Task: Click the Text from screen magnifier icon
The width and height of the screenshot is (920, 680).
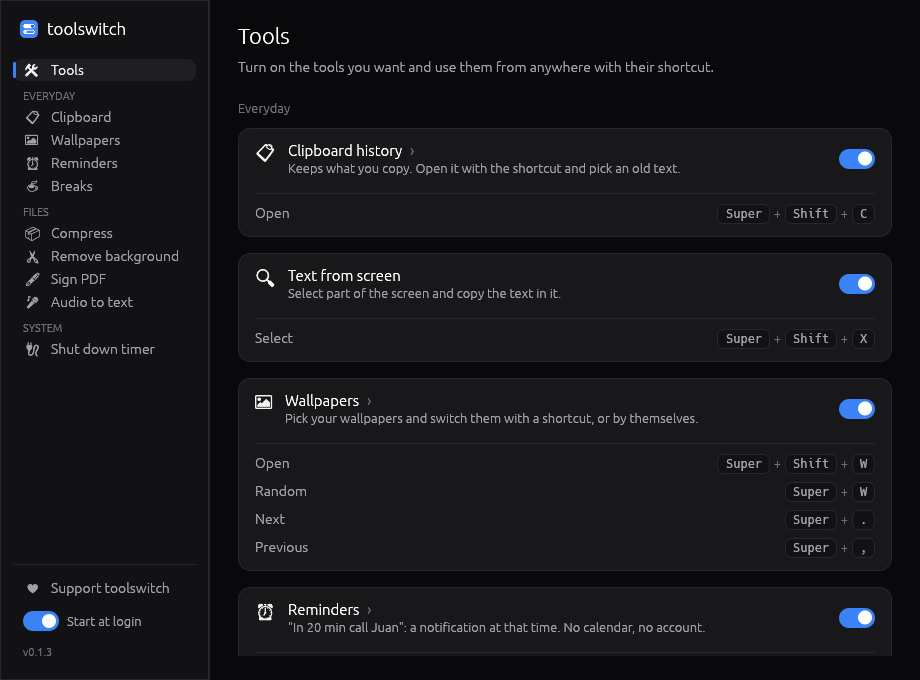Action: (x=265, y=278)
